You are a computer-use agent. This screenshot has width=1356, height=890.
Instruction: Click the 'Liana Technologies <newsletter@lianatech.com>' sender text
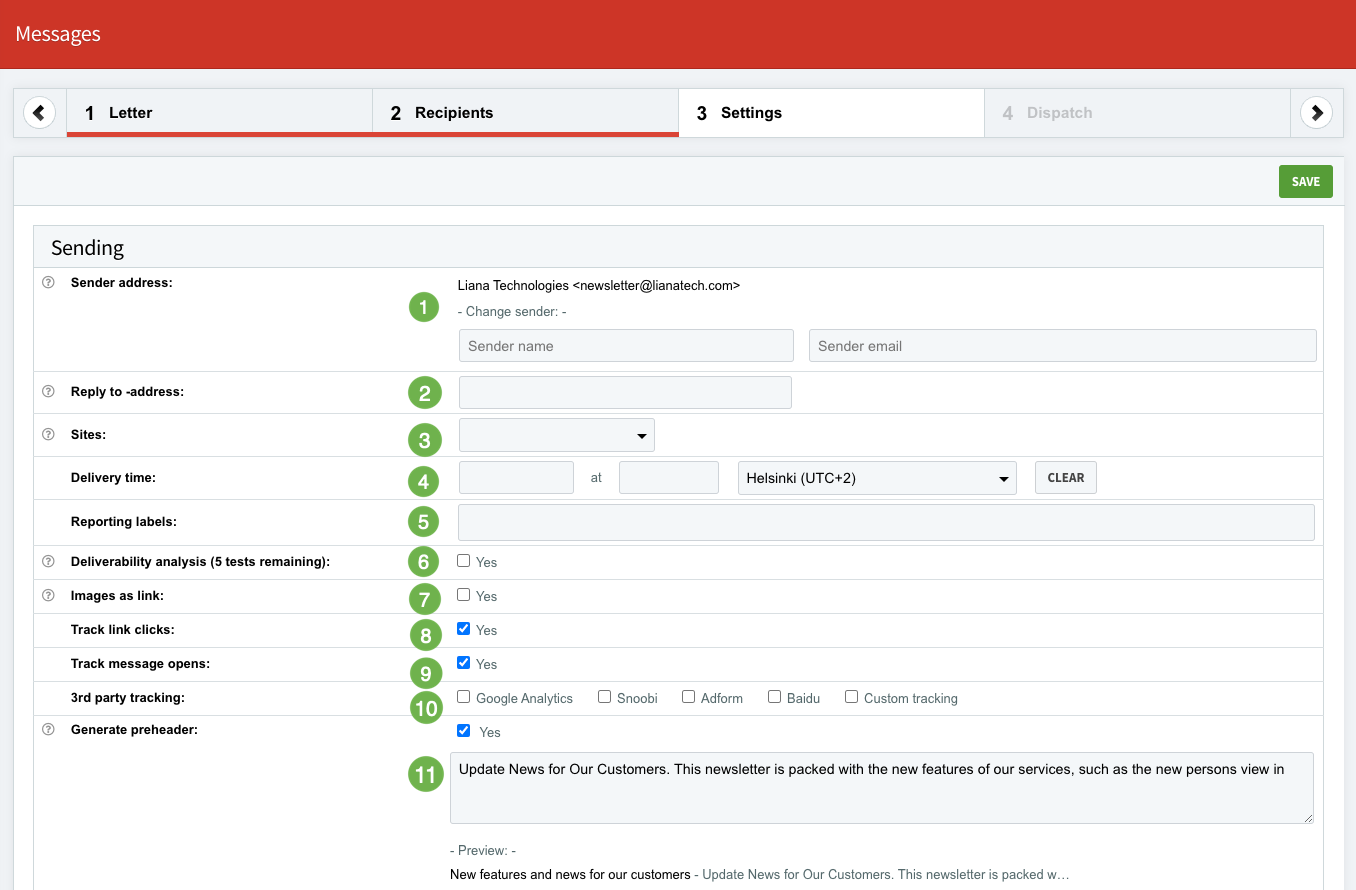click(x=599, y=285)
